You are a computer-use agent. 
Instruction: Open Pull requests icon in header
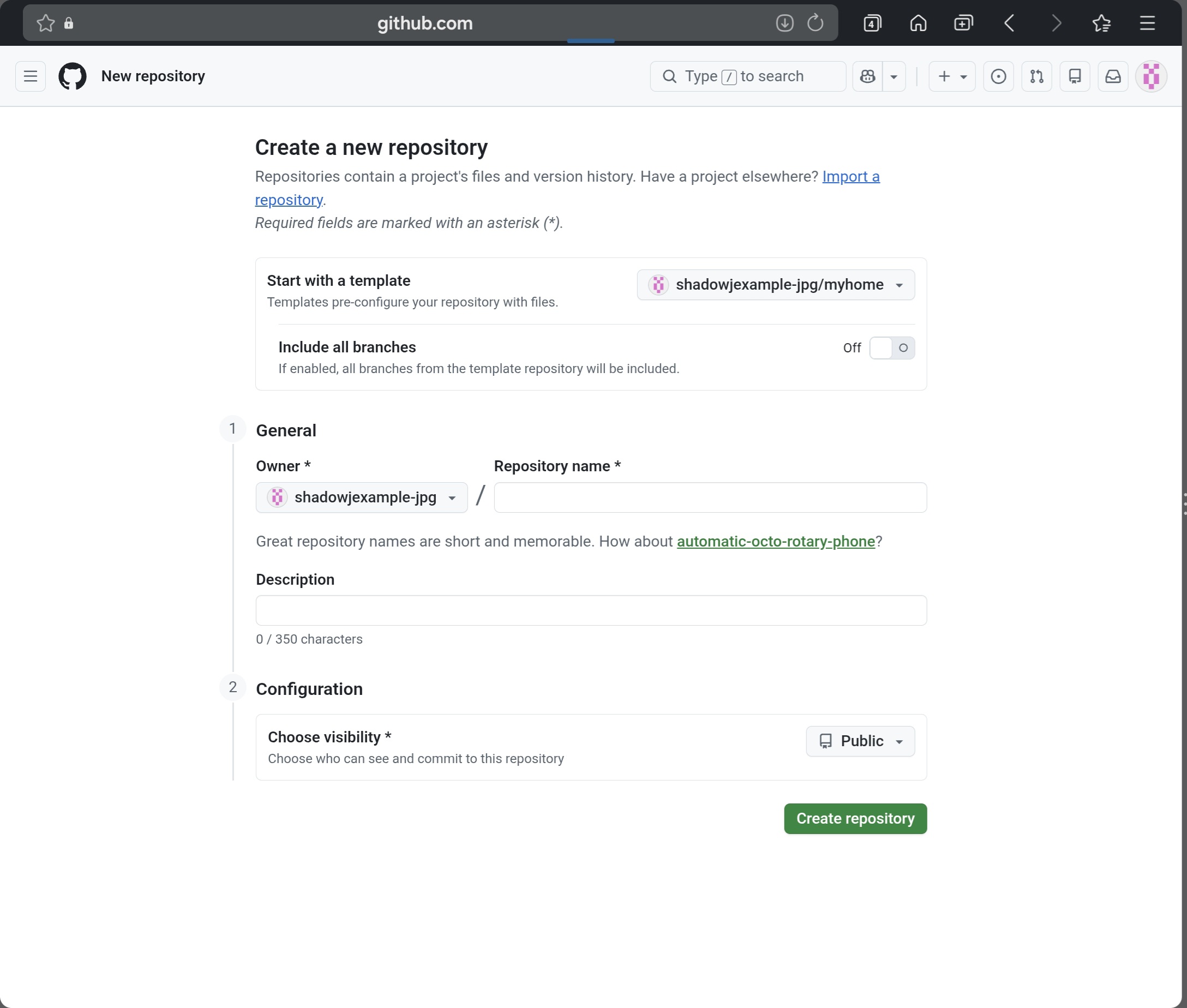(x=1036, y=76)
